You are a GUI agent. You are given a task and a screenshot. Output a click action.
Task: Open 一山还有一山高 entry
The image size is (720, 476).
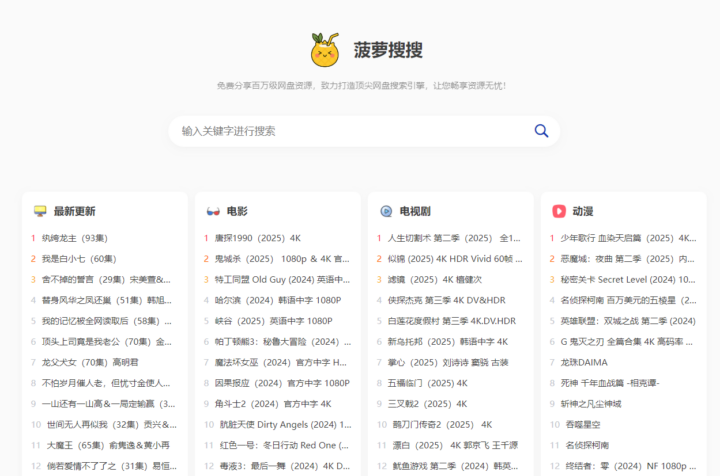coord(108,404)
